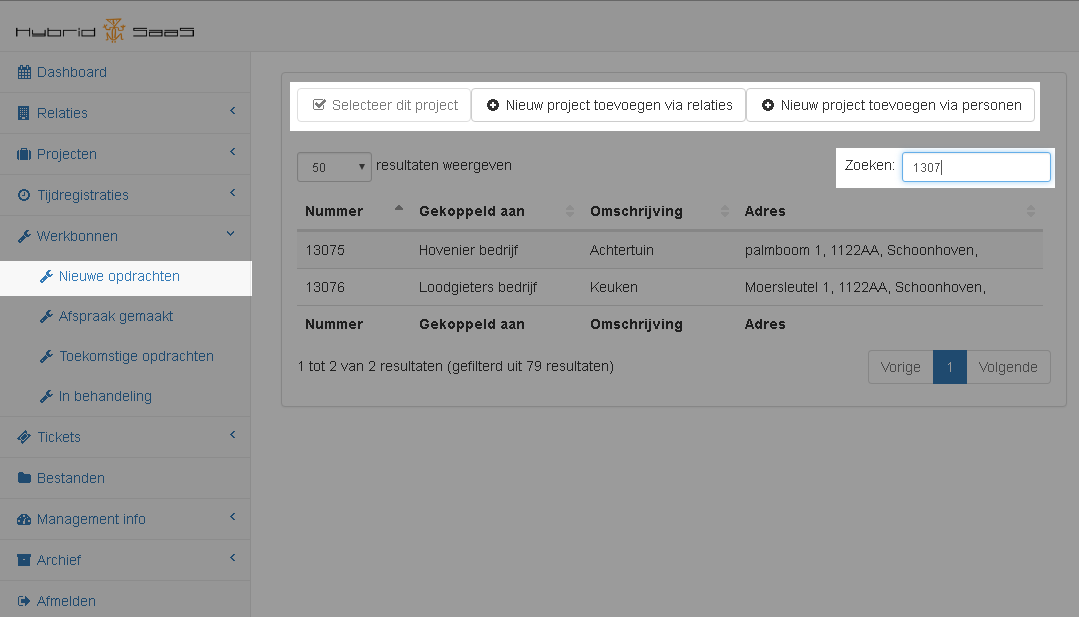Click the Relaties building icon
The image size is (1079, 617).
point(24,113)
